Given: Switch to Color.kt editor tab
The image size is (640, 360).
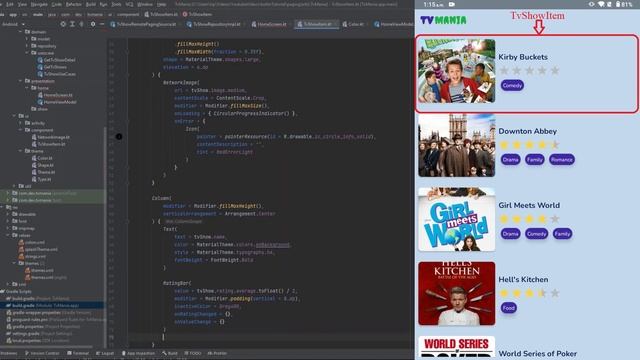Looking at the screenshot, I should point(353,24).
